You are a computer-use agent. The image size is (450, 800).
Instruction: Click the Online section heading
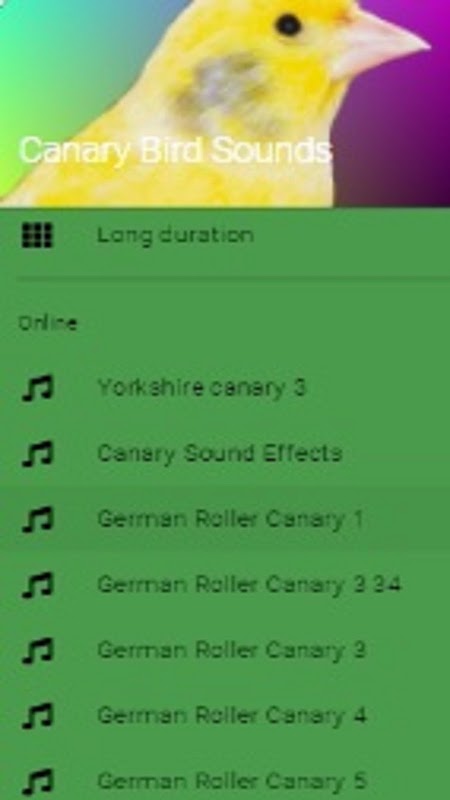tap(47, 323)
